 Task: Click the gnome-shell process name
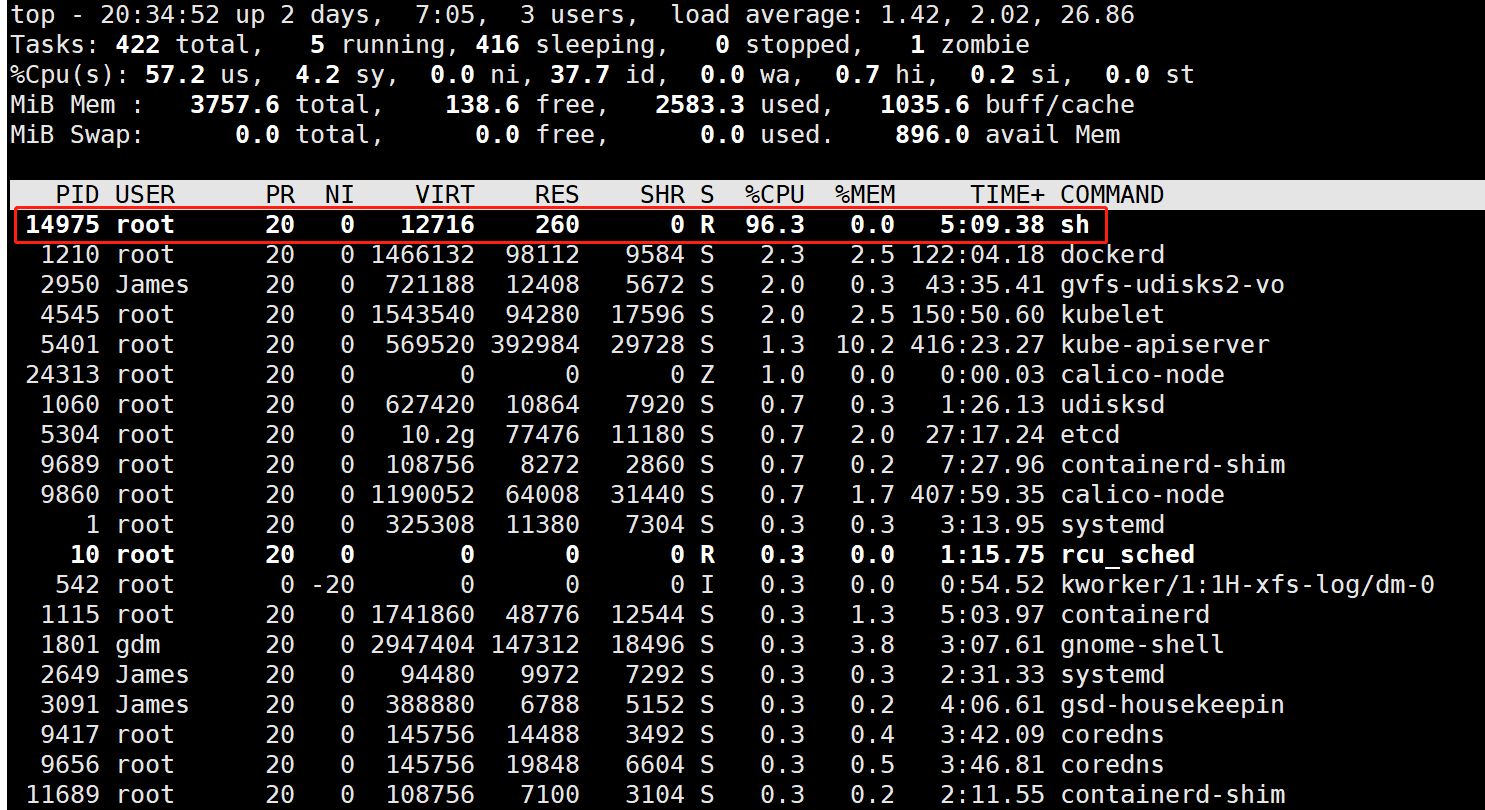point(1142,644)
